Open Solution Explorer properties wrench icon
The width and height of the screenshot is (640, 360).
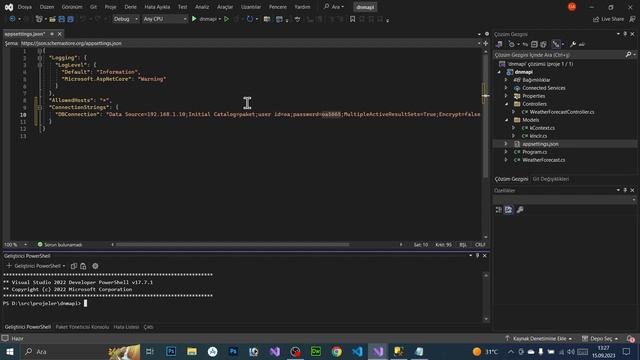click(573, 44)
